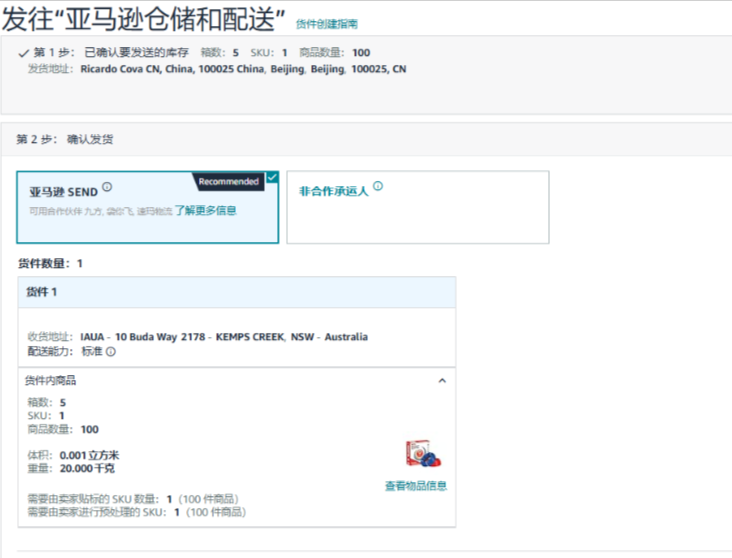Click the 20.000 千克 weight value

(x=87, y=468)
